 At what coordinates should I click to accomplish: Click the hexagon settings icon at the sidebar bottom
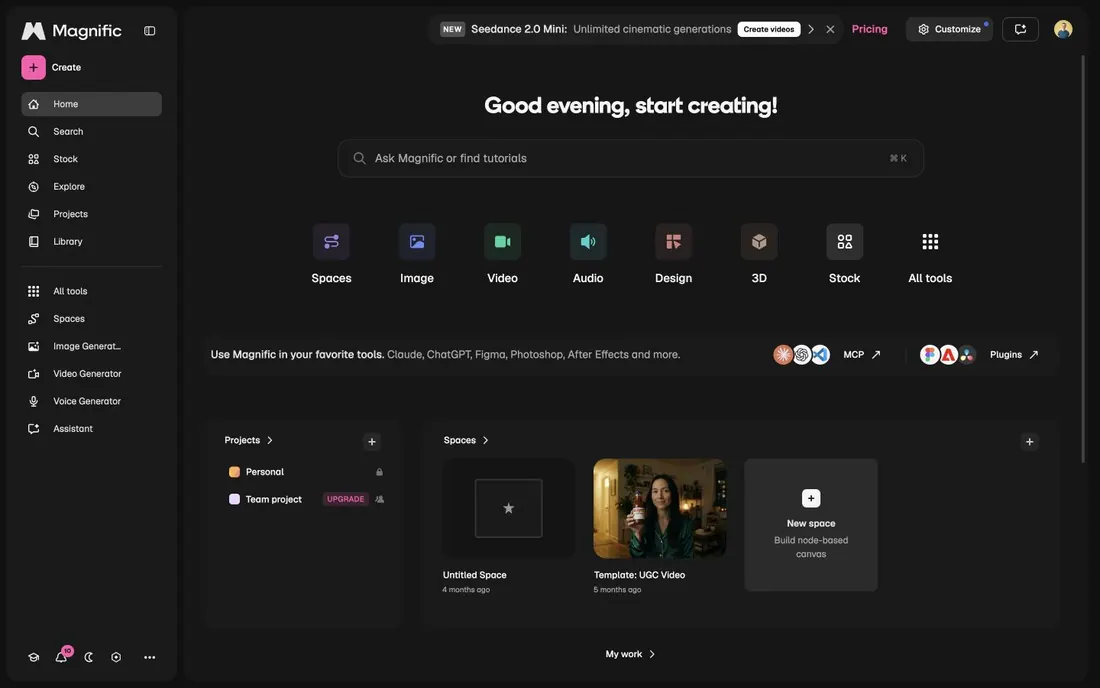coord(116,657)
